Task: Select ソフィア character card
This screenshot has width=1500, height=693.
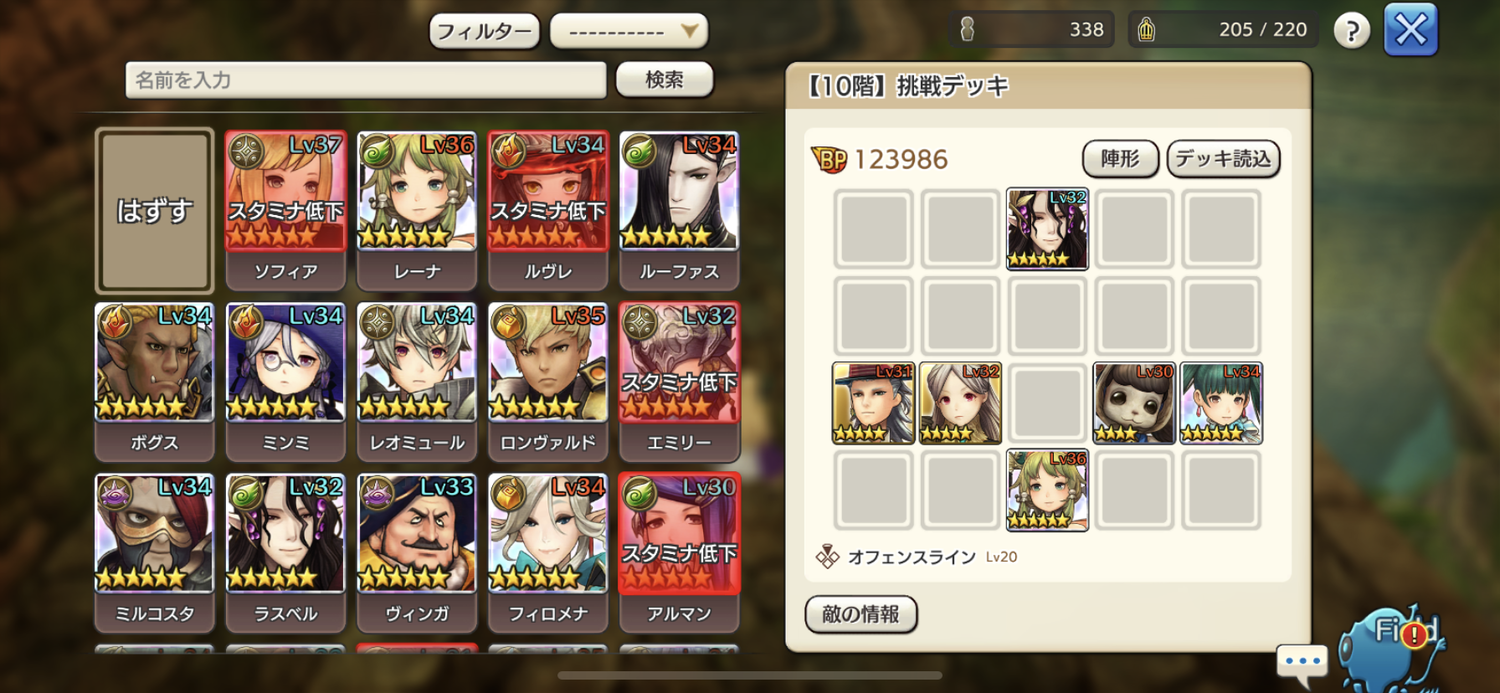Action: (x=286, y=211)
